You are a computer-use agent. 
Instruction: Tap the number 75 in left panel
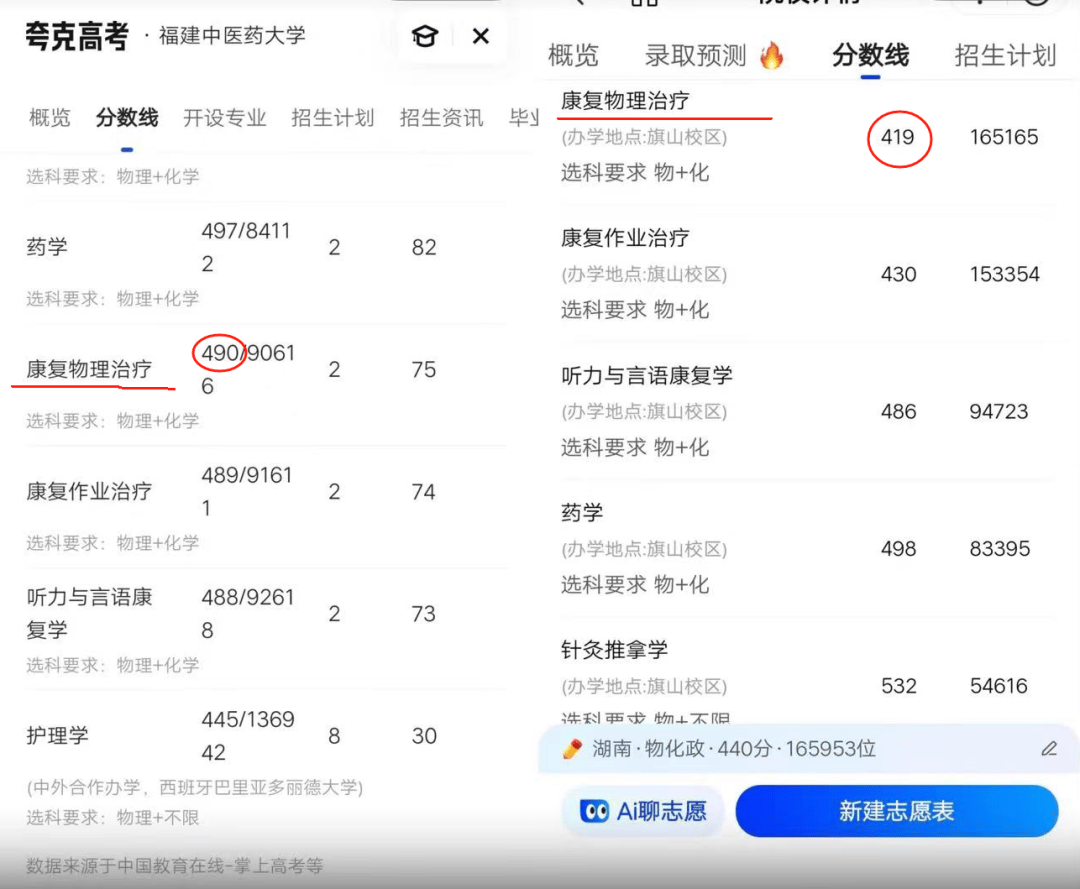[x=424, y=370]
